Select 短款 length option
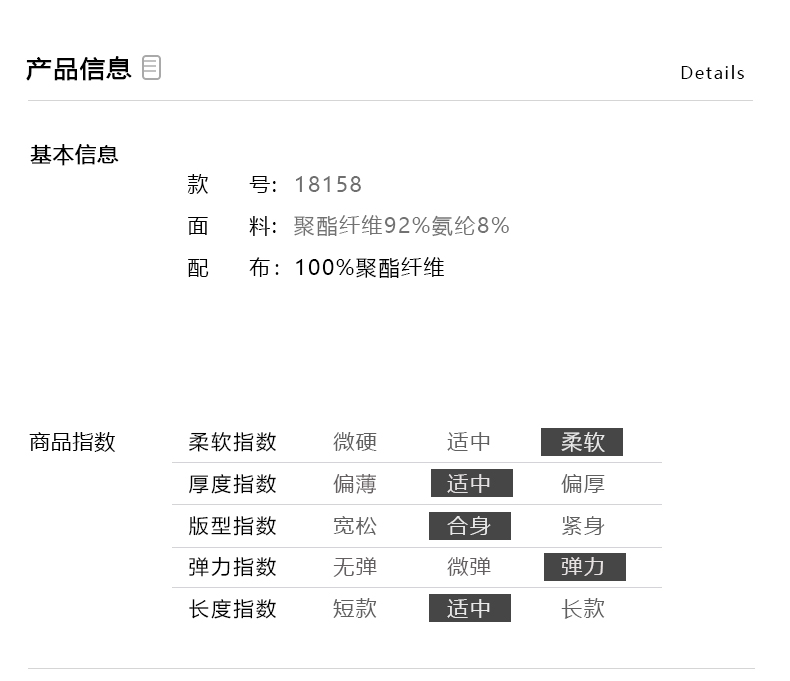This screenshot has height=681, width=790. point(355,609)
